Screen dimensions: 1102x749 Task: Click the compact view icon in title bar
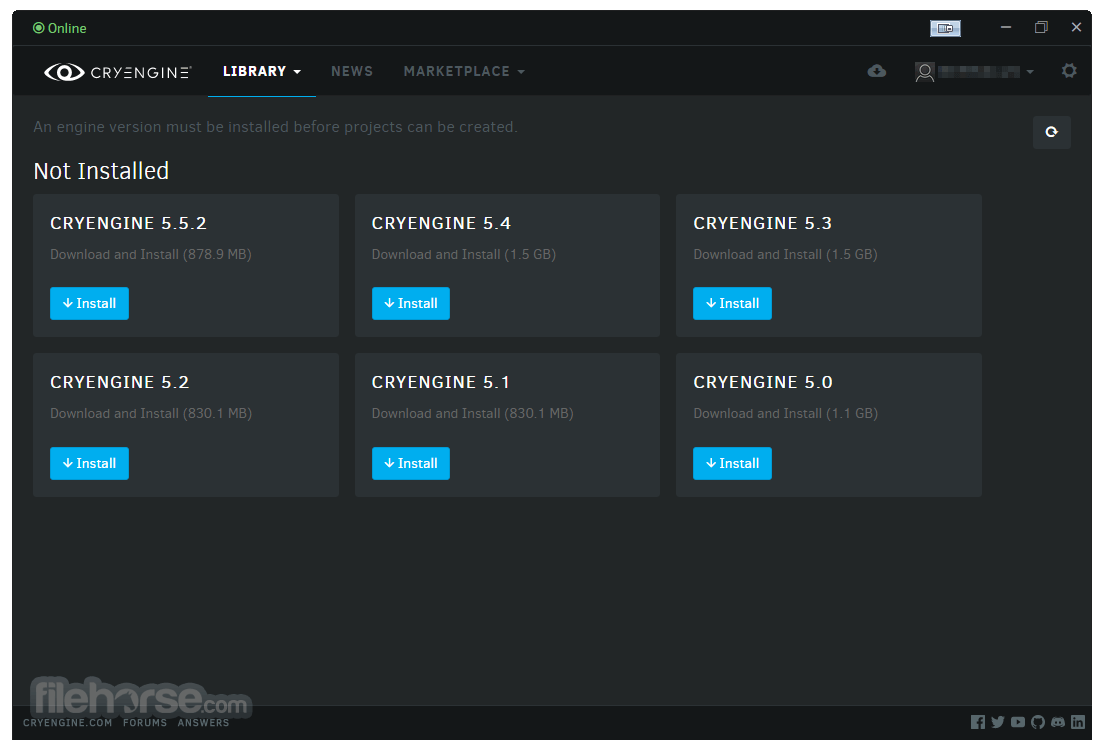click(x=945, y=28)
